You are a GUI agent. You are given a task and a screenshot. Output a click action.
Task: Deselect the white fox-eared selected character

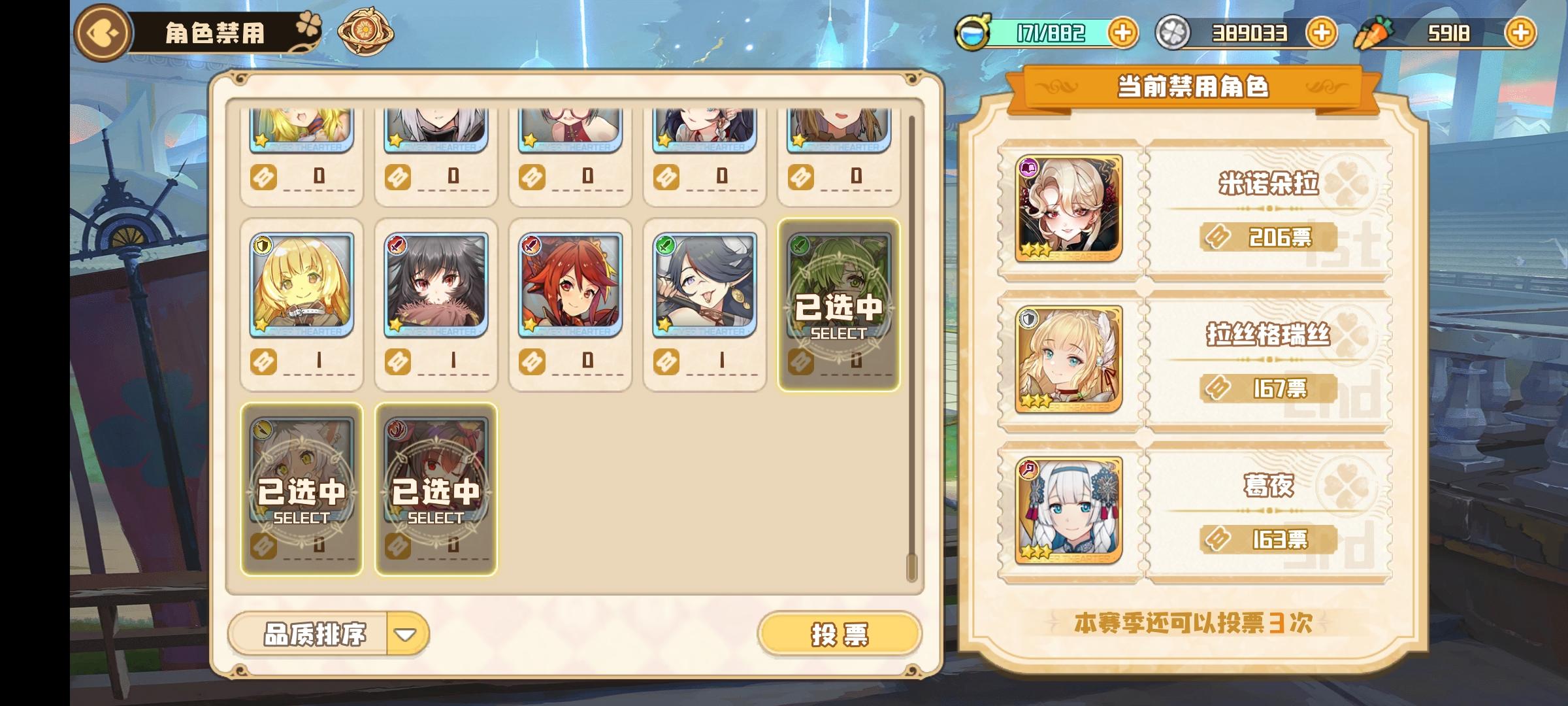point(301,490)
